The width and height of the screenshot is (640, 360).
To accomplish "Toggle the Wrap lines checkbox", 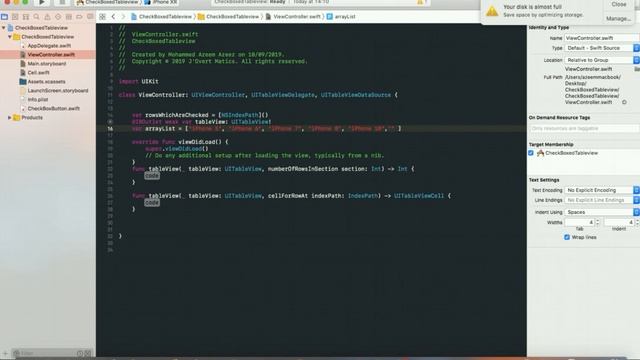I will click(567, 237).
